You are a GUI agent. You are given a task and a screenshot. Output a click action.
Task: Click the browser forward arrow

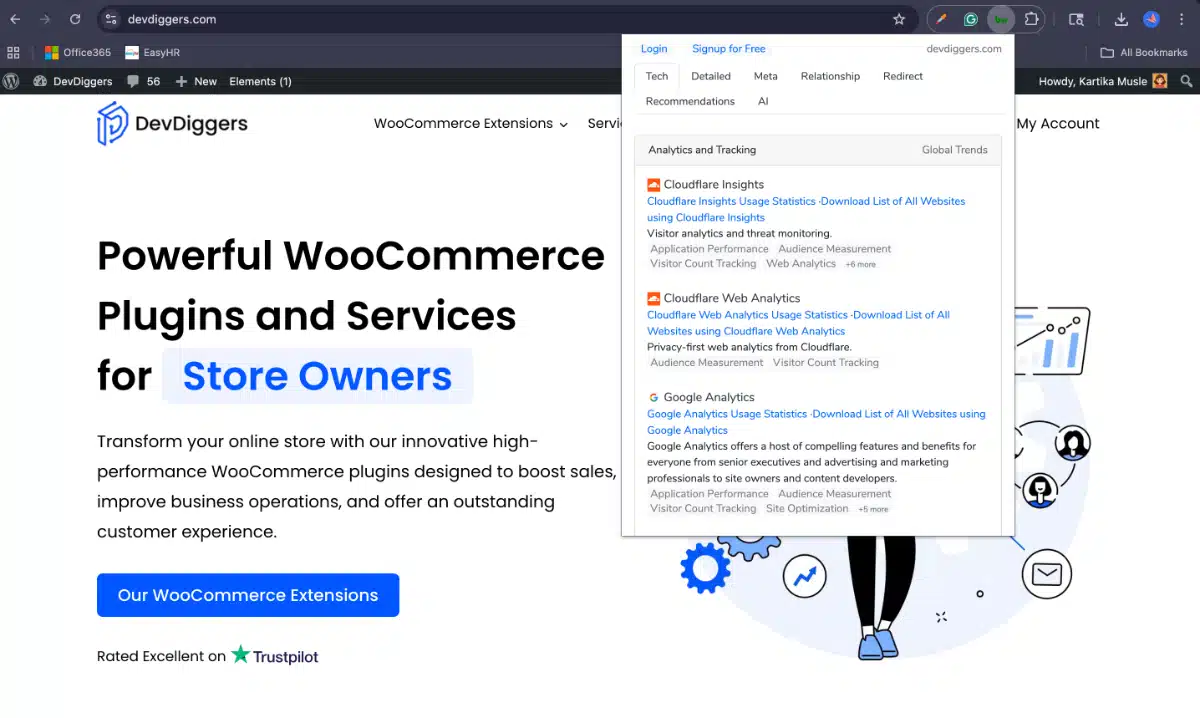click(45, 19)
